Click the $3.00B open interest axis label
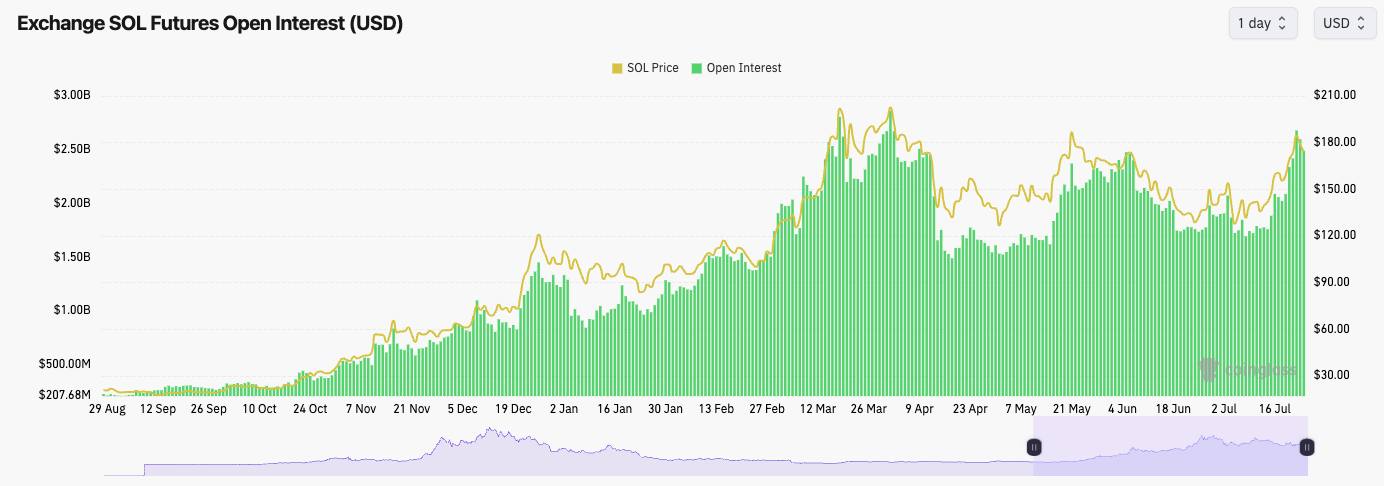Screen dimensions: 1384x486 pyautogui.click(x=72, y=96)
